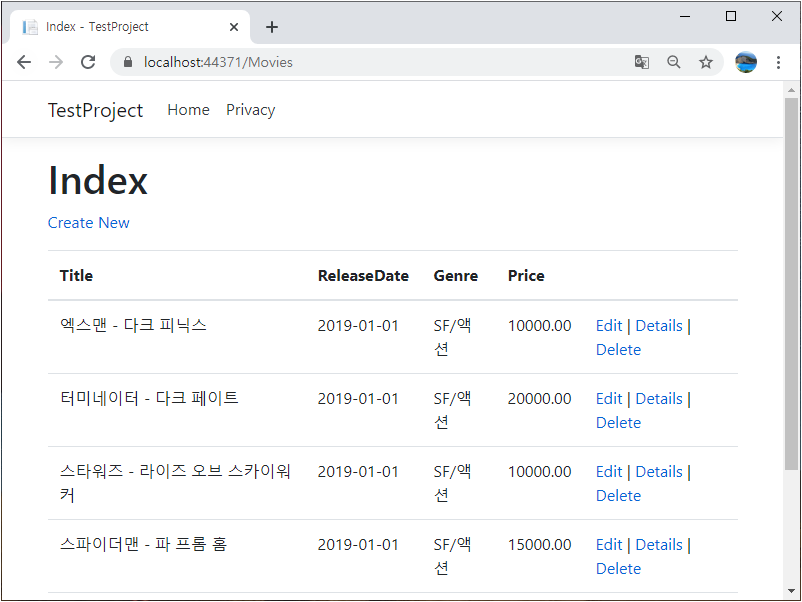
Task: Go to Home in the navbar
Action: click(188, 110)
